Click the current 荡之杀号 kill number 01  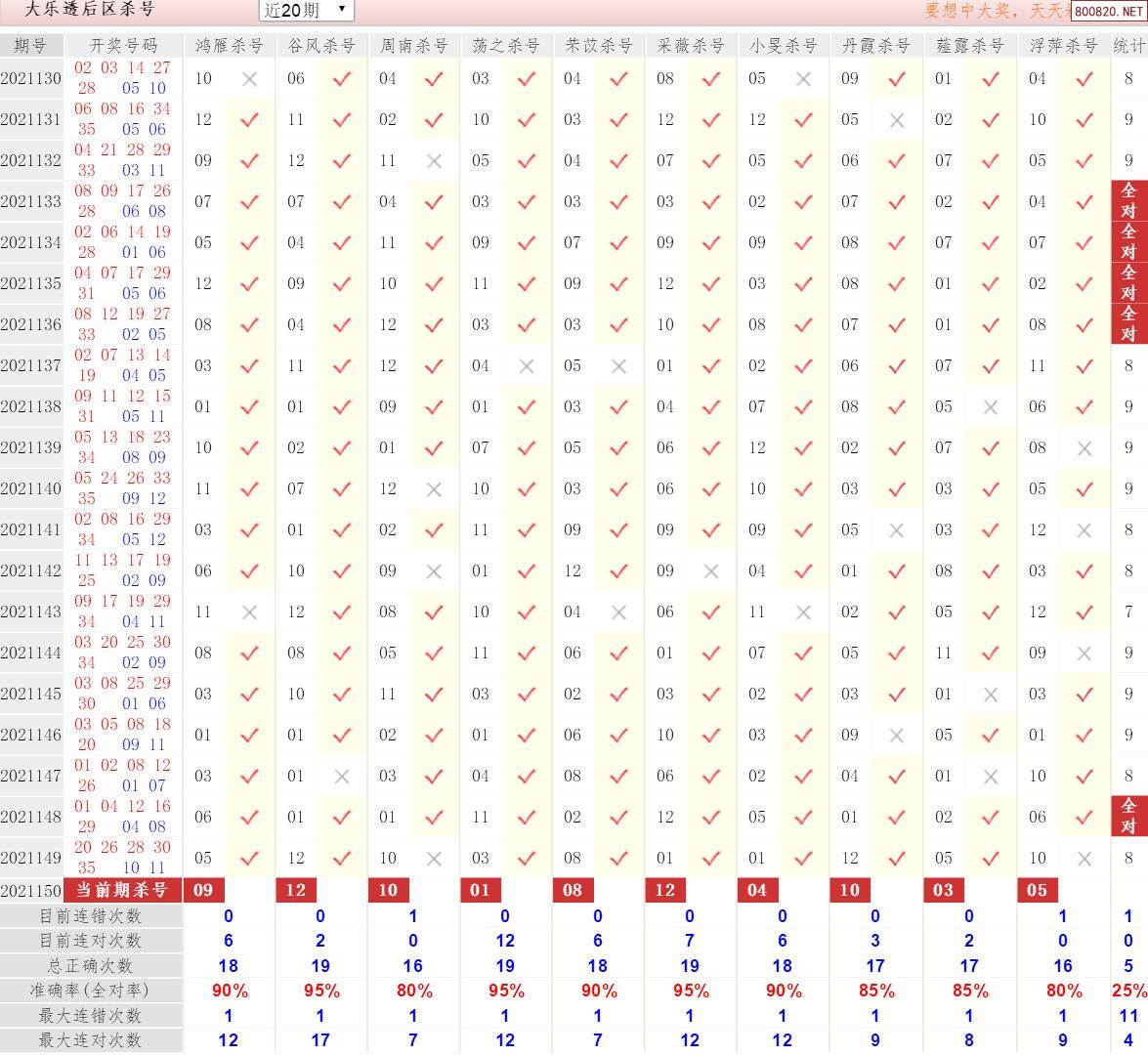click(481, 890)
